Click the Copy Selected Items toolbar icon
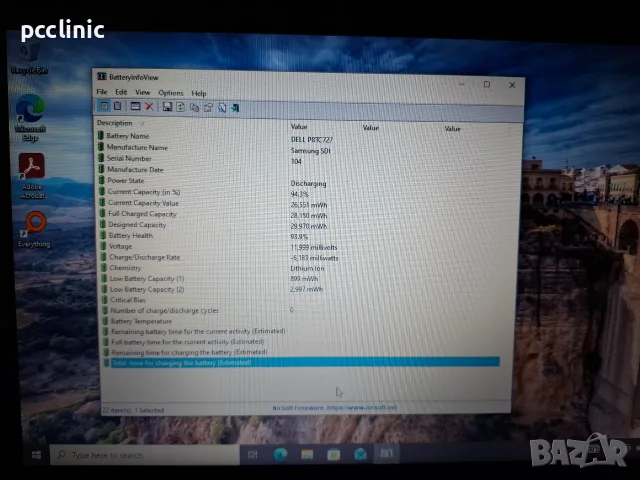Viewport: 640px width, 480px height. click(x=194, y=107)
